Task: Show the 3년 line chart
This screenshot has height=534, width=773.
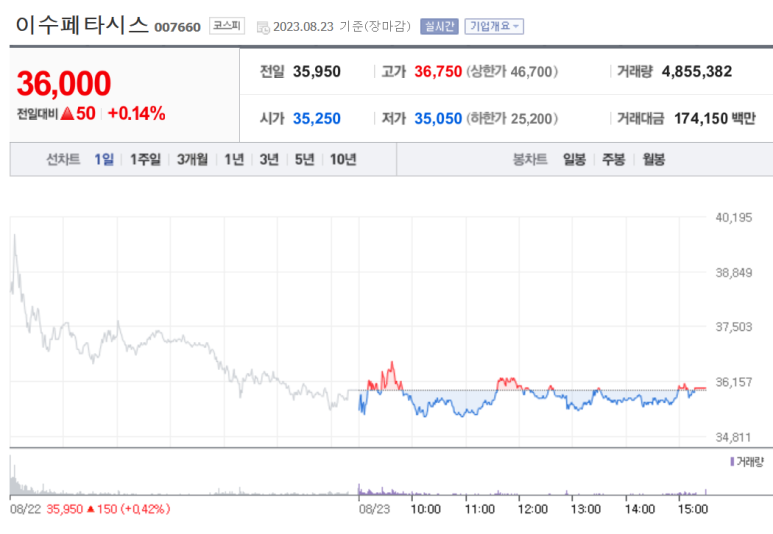Action: pyautogui.click(x=269, y=159)
